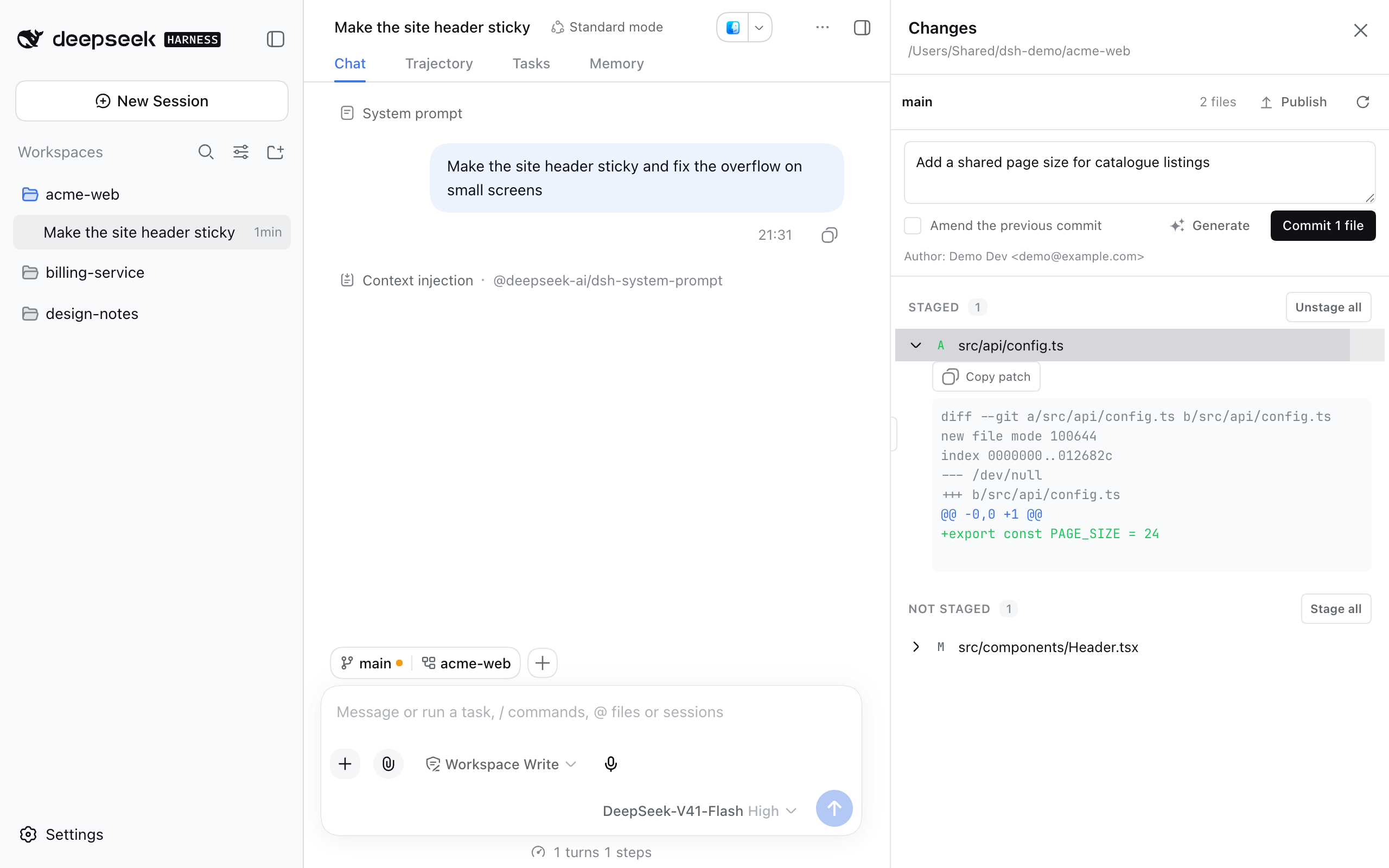The image size is (1389, 868).
Task: Focus the chat message input field
Action: [591, 712]
